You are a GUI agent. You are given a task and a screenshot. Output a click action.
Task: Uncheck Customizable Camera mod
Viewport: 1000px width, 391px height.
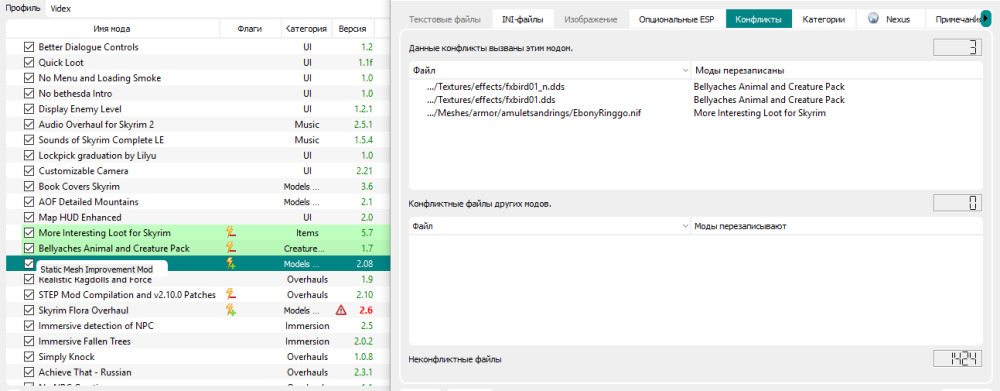(28, 171)
